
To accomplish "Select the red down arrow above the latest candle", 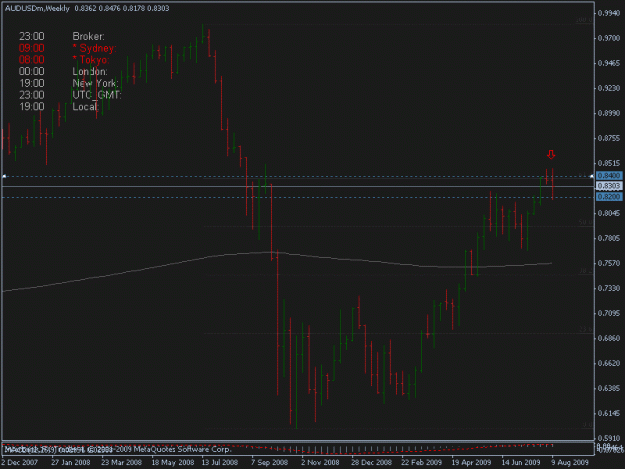I will pyautogui.click(x=551, y=154).
